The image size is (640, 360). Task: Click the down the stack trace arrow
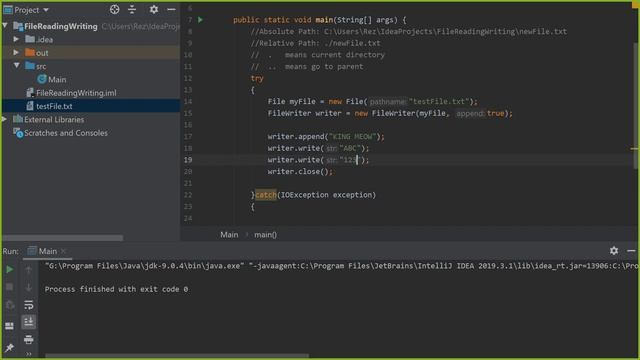29,287
